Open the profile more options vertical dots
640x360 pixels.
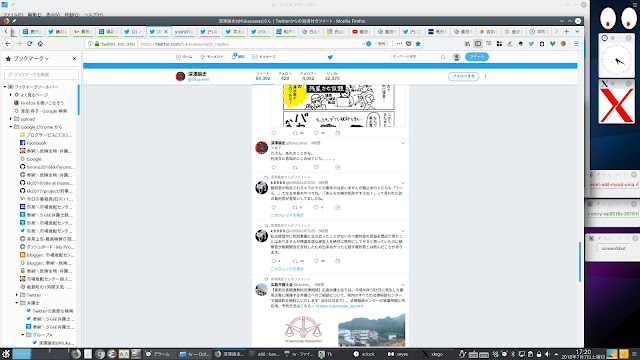coord(485,76)
